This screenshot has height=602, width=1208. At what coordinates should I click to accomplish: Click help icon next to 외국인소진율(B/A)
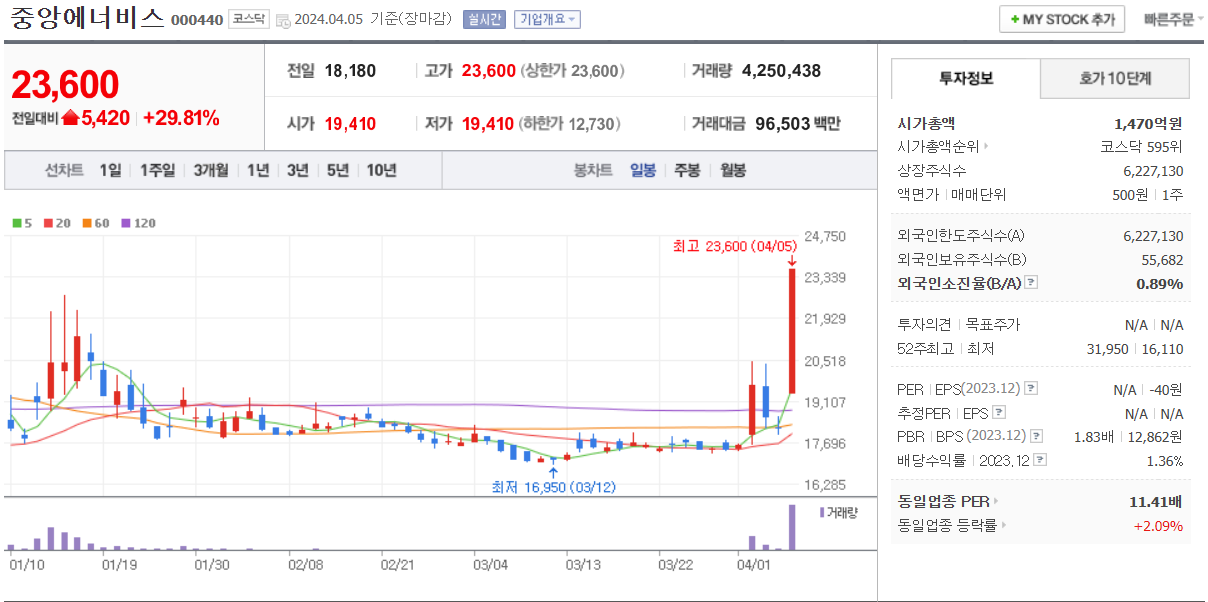pos(1031,283)
